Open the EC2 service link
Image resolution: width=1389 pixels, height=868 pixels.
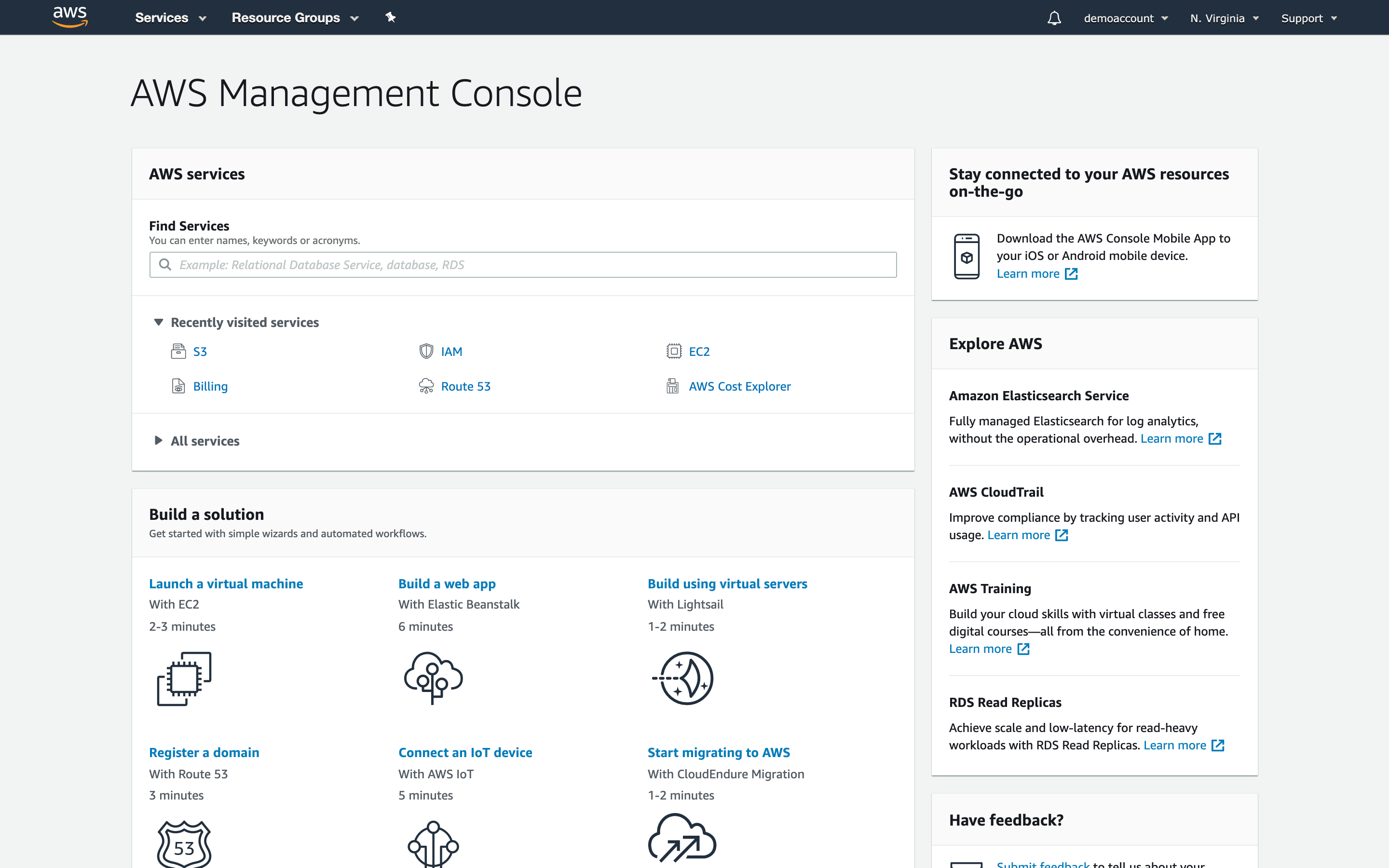point(699,352)
